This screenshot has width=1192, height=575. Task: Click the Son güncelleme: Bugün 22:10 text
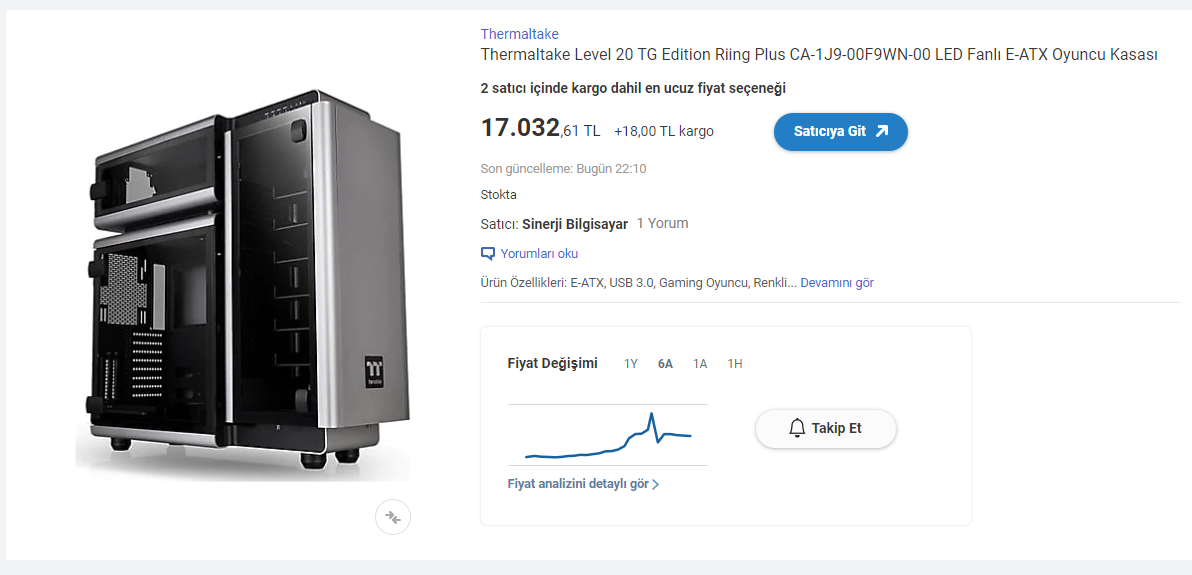[563, 169]
